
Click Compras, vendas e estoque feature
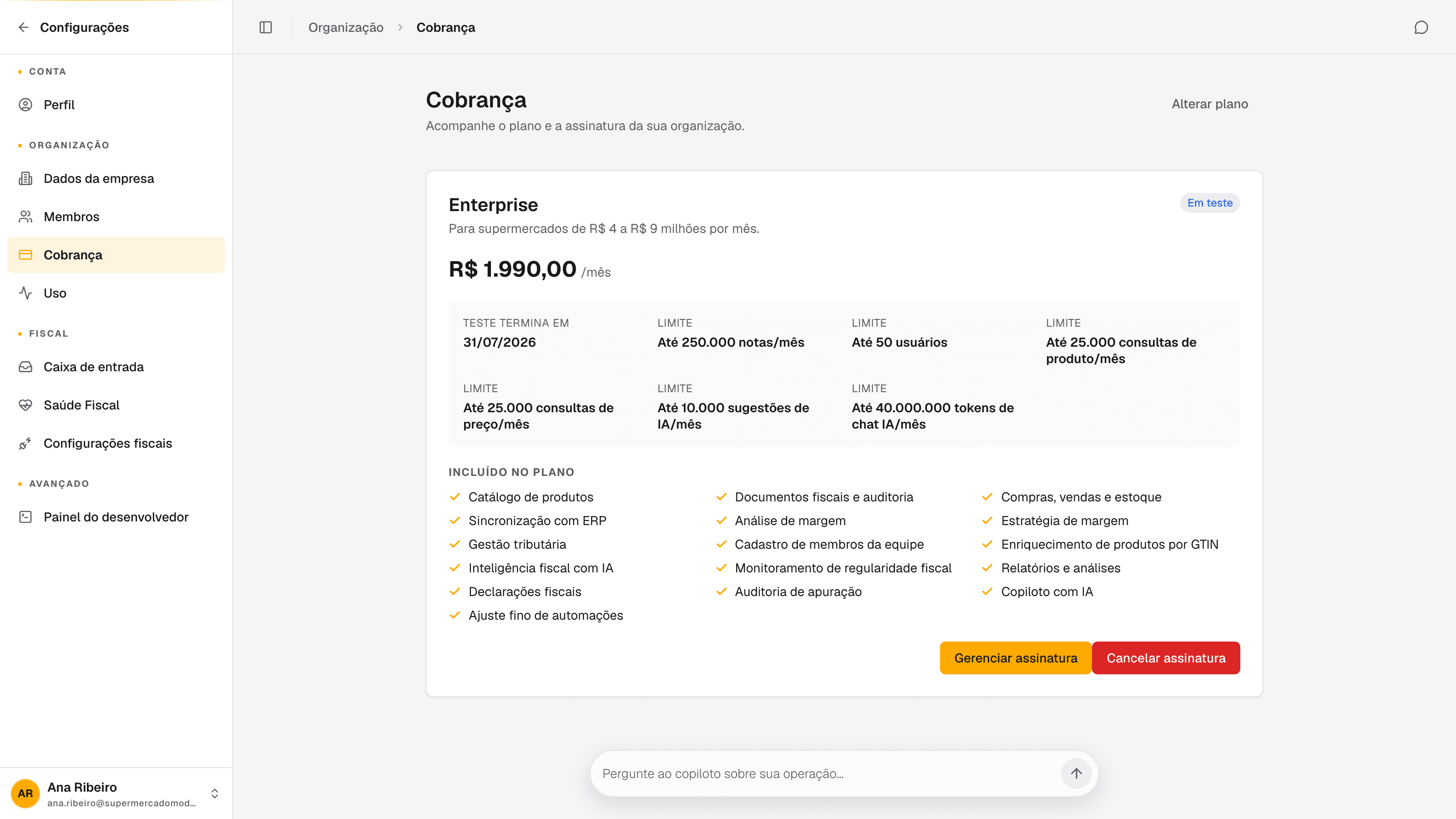pyautogui.click(x=1081, y=497)
